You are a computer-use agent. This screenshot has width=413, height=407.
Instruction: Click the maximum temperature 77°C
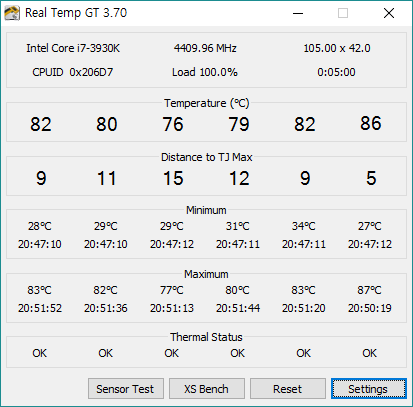coord(172,290)
